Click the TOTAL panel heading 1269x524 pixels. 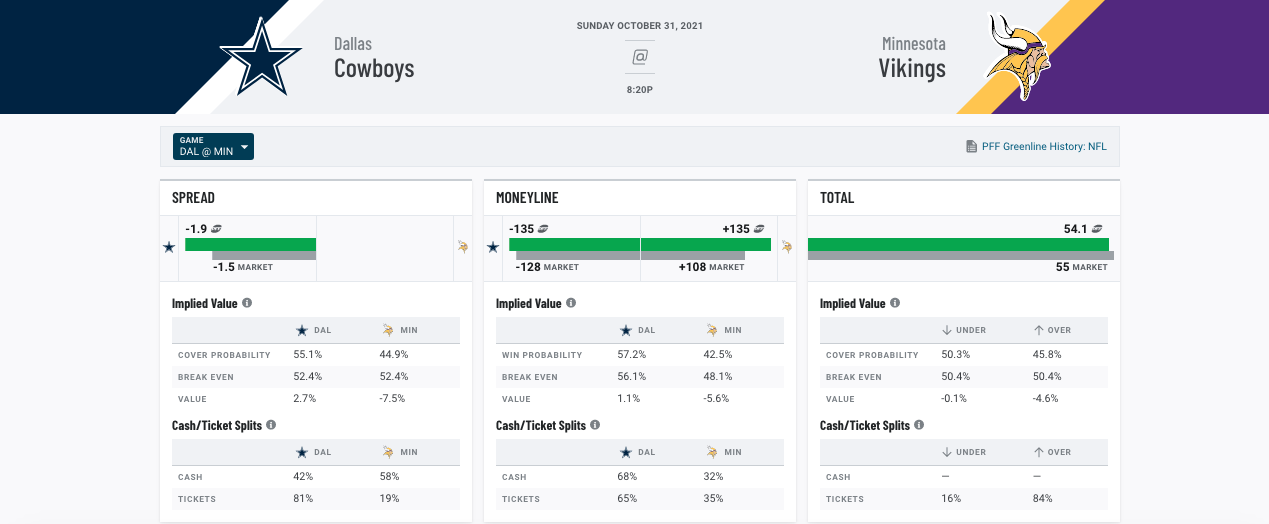[837, 198]
